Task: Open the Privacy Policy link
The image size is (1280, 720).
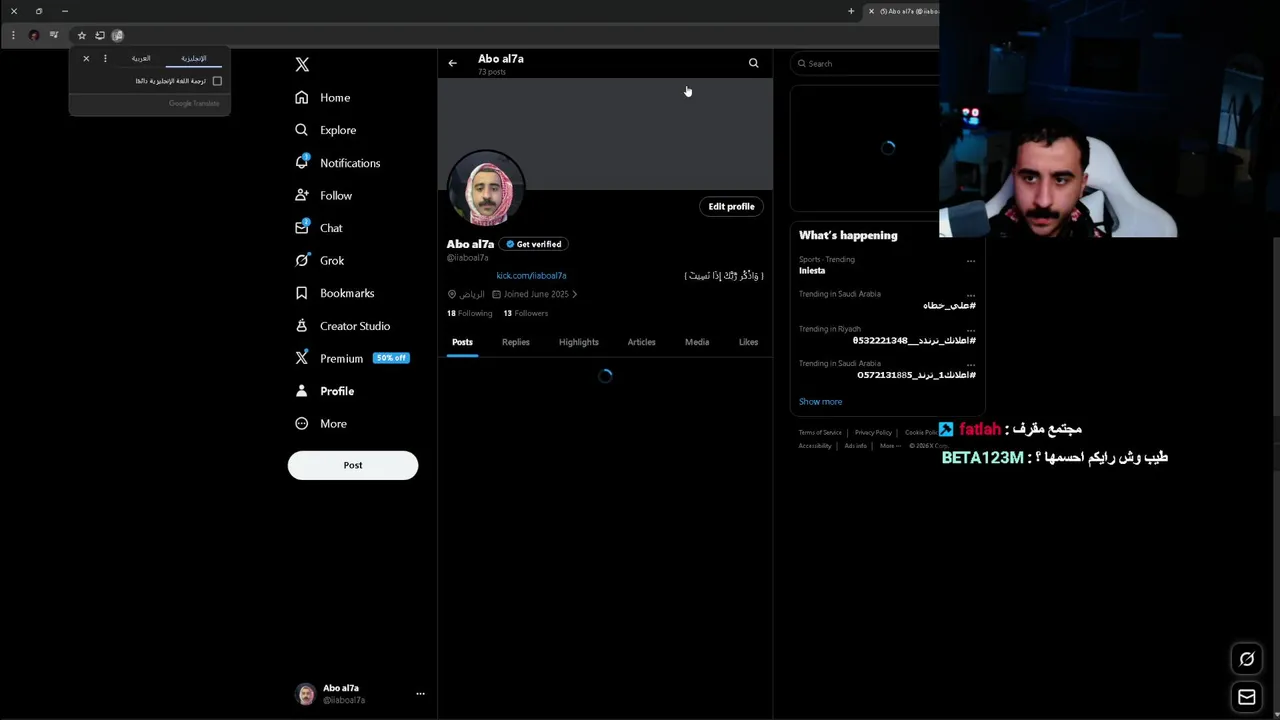Action: (873, 433)
